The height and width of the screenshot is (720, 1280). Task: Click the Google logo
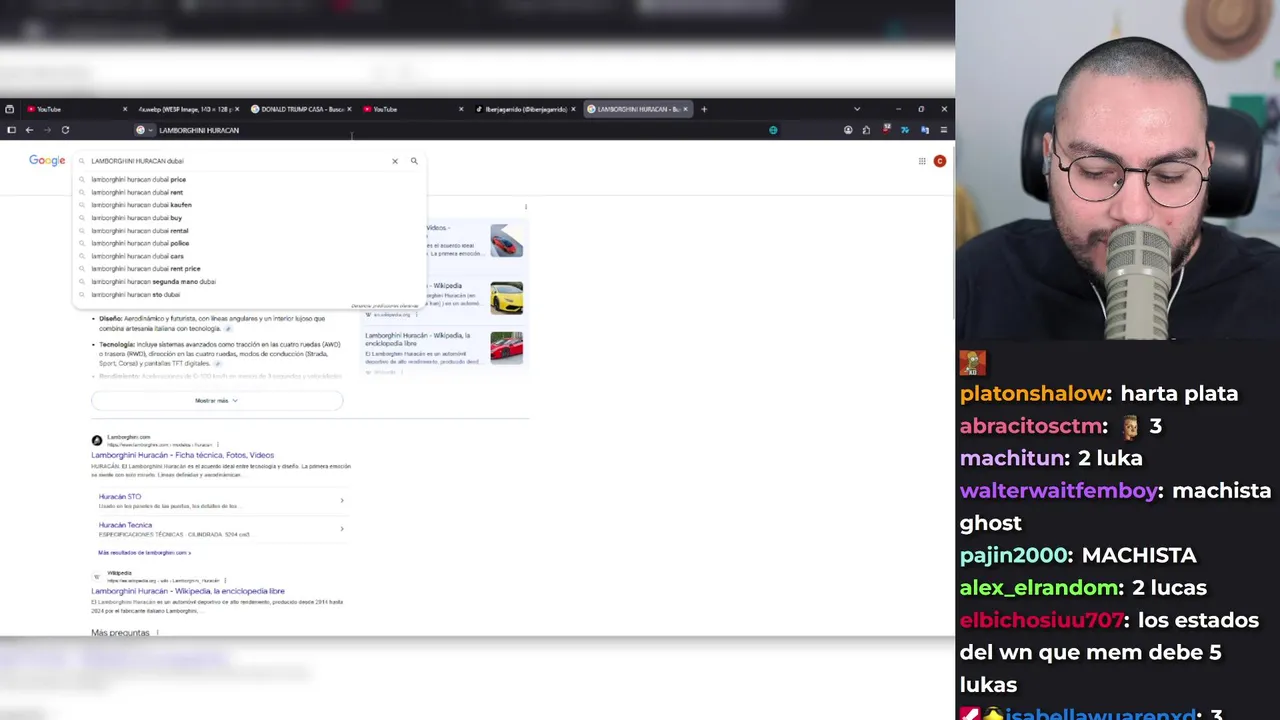[x=47, y=160]
